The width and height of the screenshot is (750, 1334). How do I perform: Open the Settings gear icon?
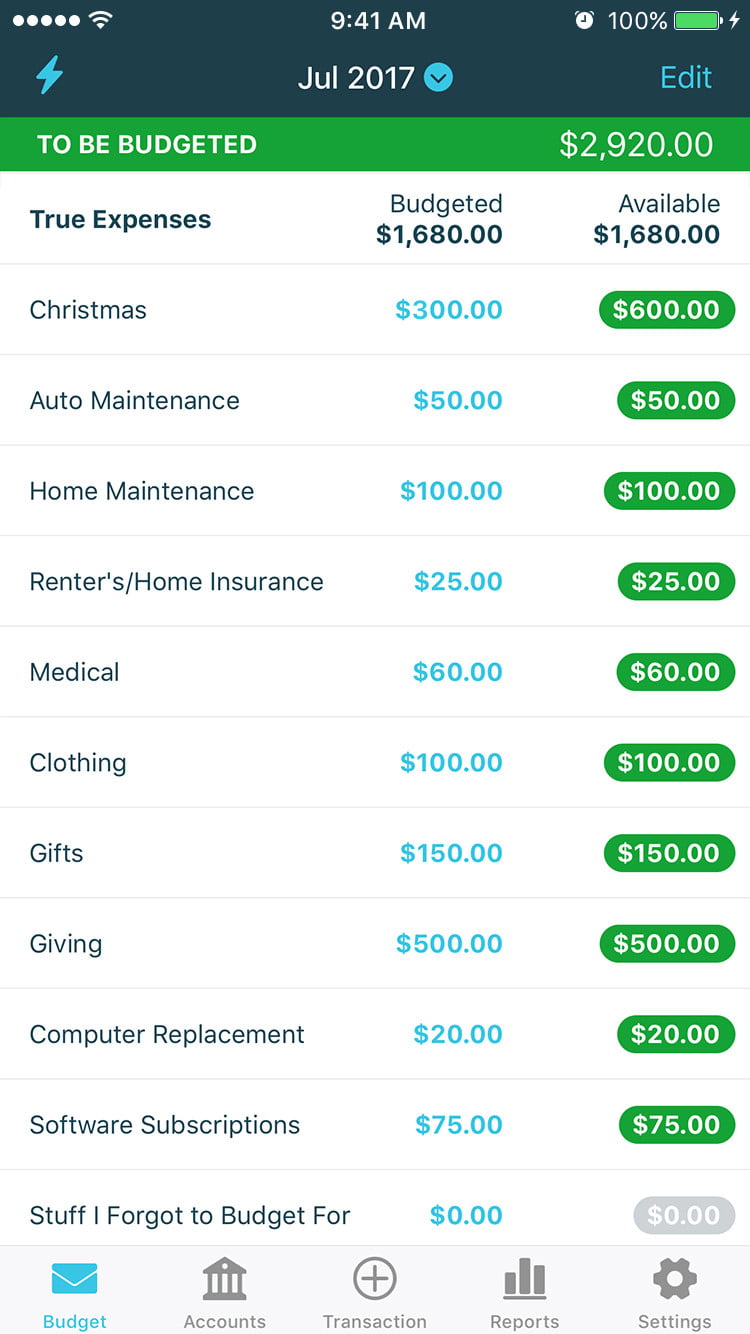(x=674, y=1280)
